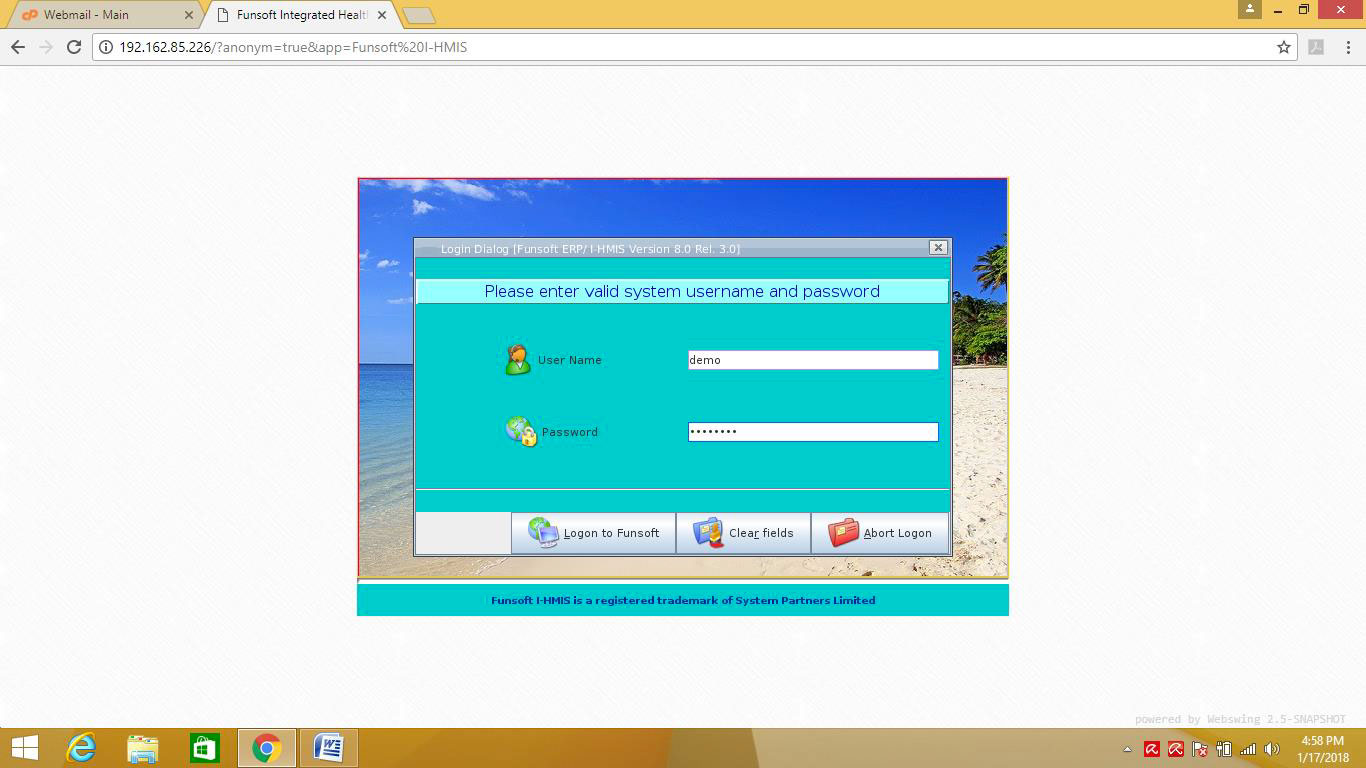The width and height of the screenshot is (1366, 768).
Task: Open File Explorer from the taskbar
Action: [143, 748]
